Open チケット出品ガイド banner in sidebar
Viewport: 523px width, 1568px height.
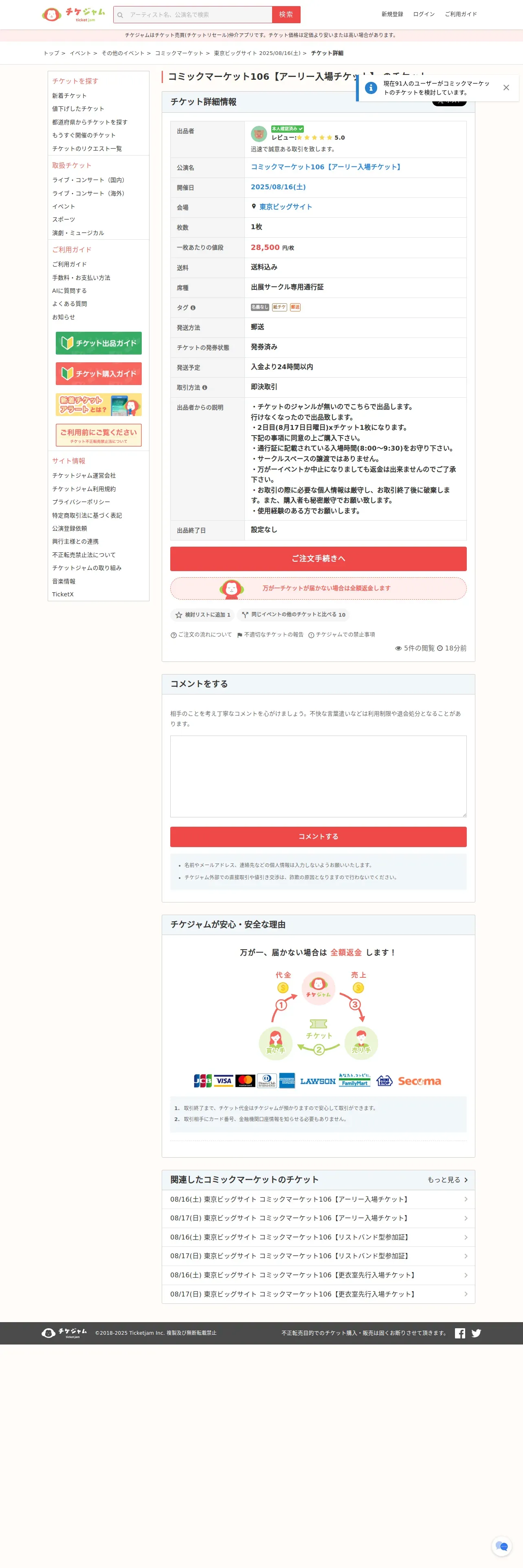[x=99, y=343]
